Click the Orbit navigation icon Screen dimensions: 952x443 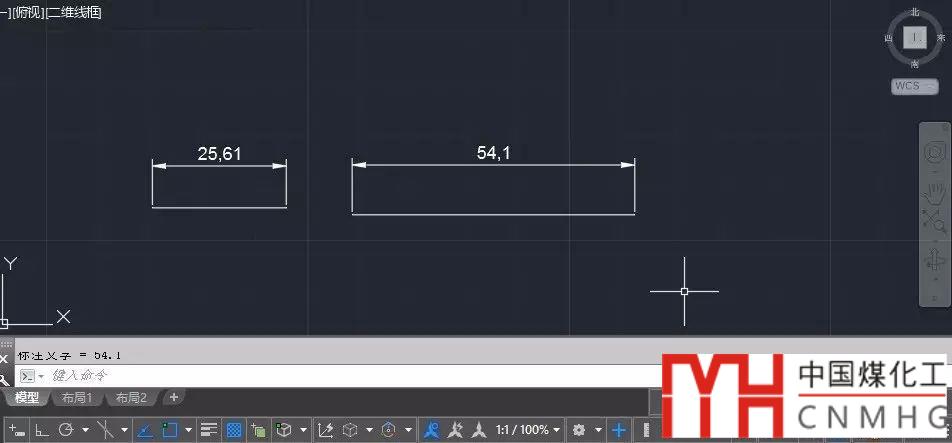tap(934, 261)
